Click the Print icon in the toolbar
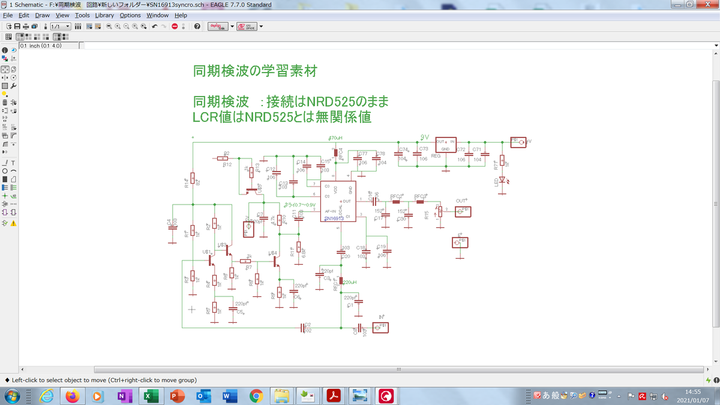Viewport: 720px width, 405px height. point(26,27)
